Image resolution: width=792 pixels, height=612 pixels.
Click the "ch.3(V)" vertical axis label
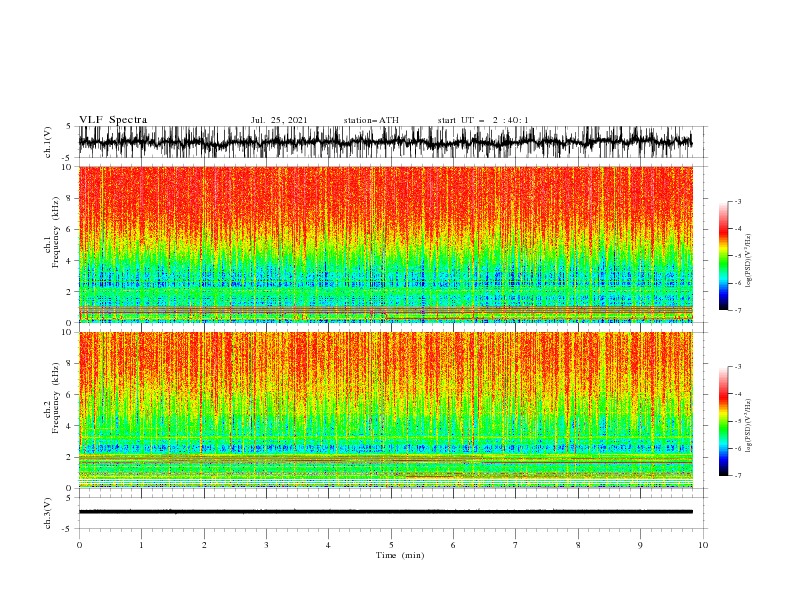[48, 513]
